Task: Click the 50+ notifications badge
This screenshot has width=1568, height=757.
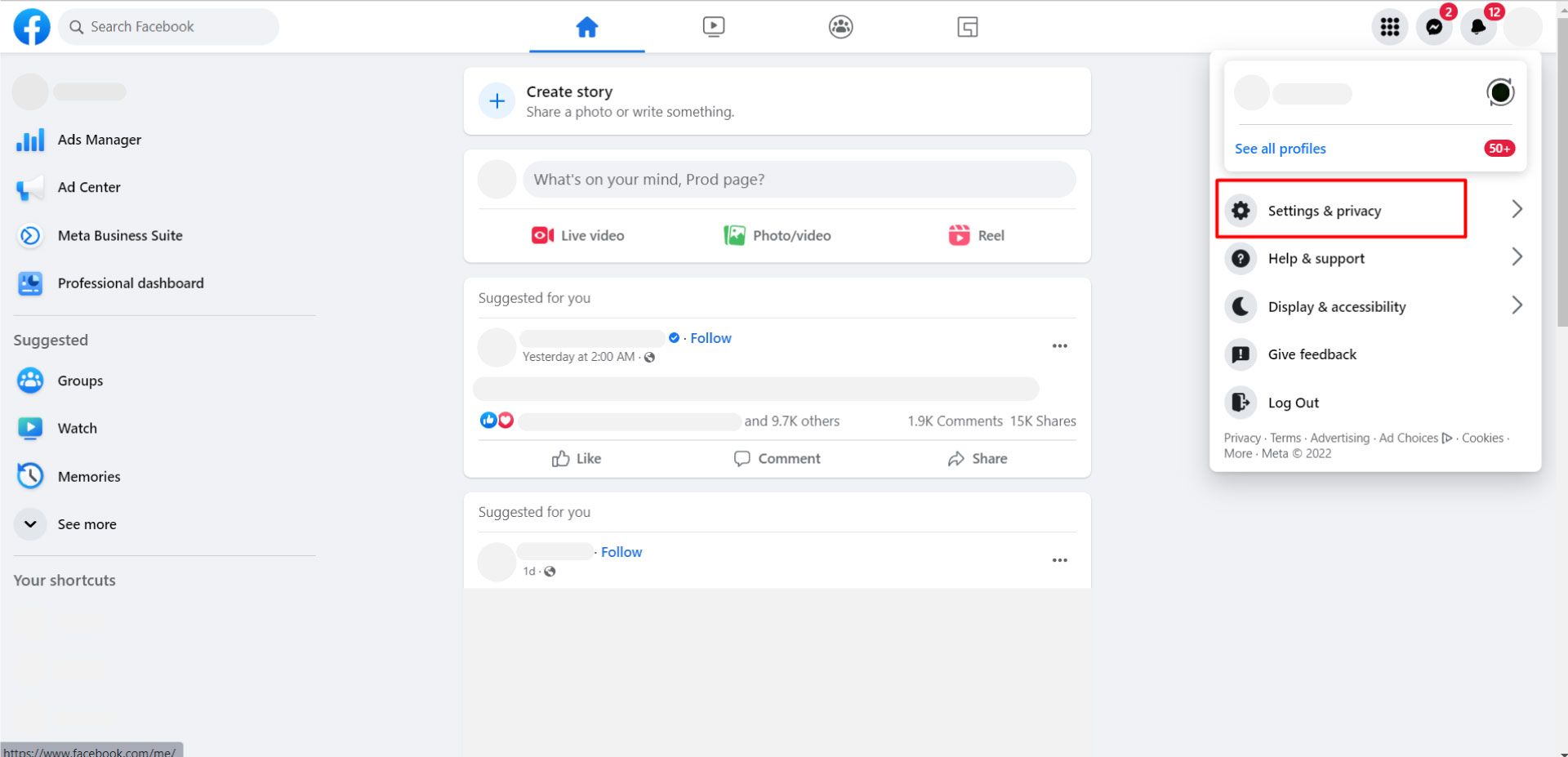Action: click(1499, 149)
